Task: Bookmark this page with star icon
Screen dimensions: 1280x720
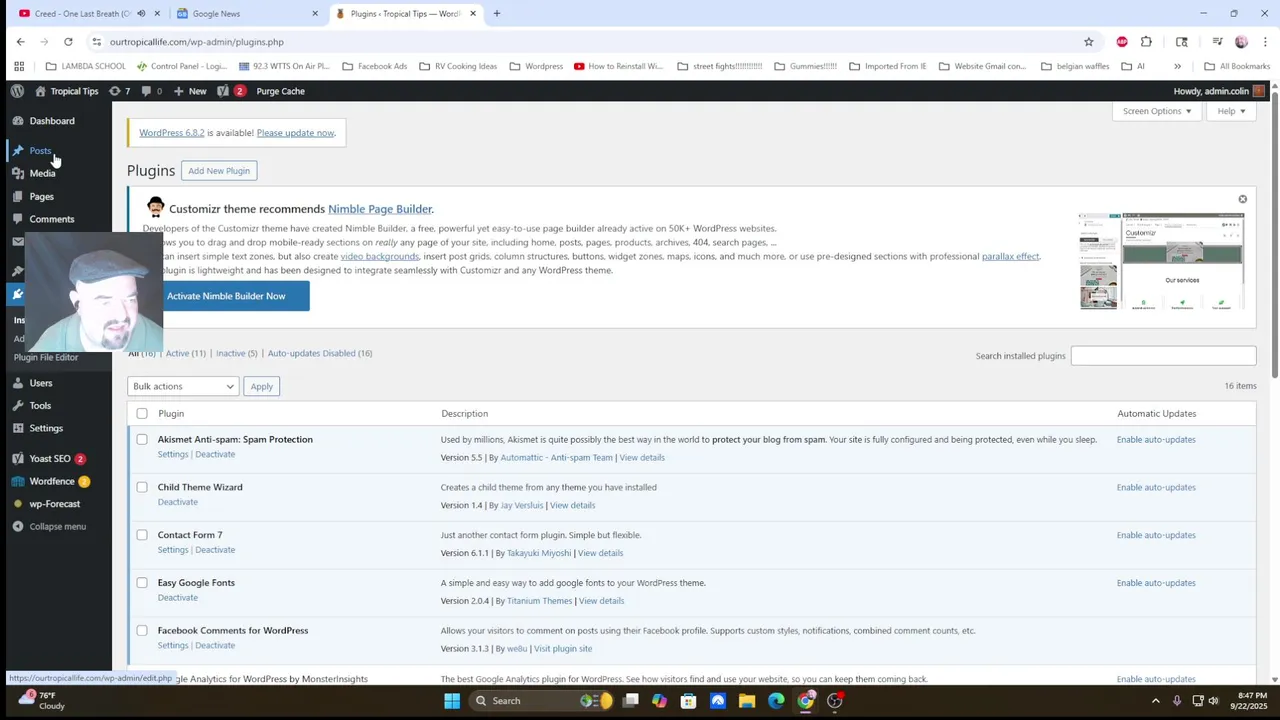Action: pyautogui.click(x=1089, y=42)
